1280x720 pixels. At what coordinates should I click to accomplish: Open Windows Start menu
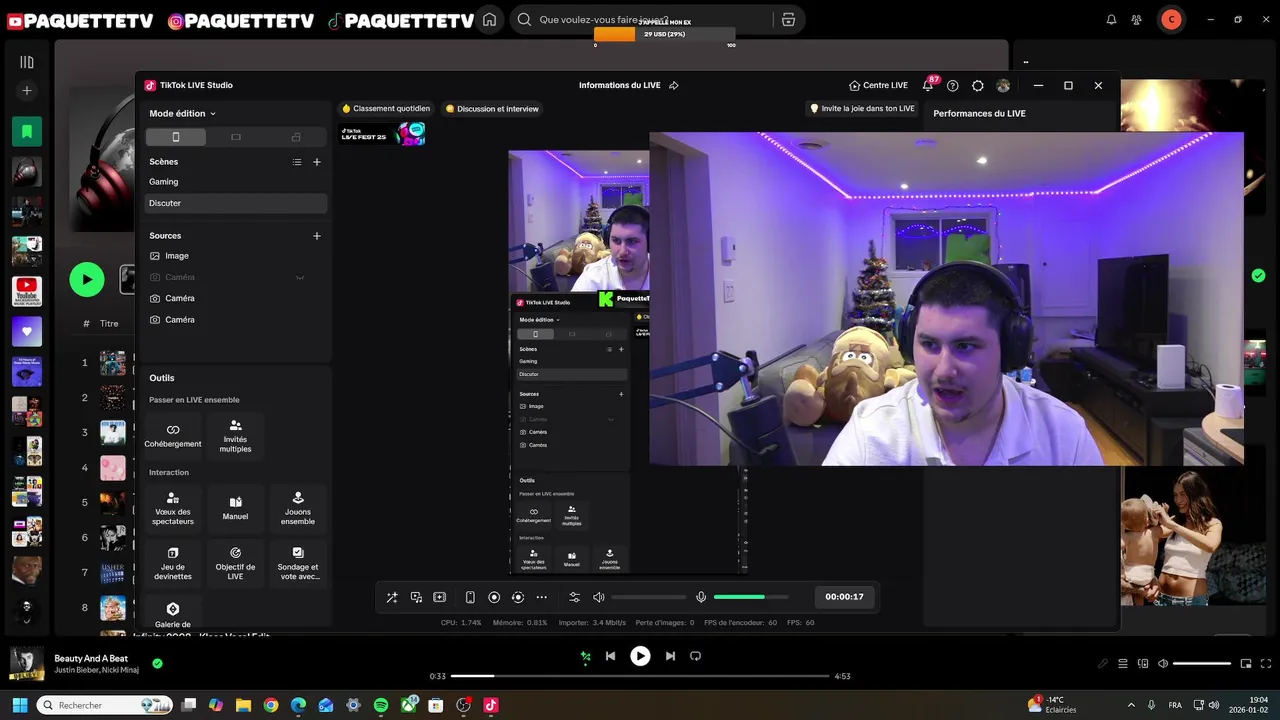click(x=20, y=705)
